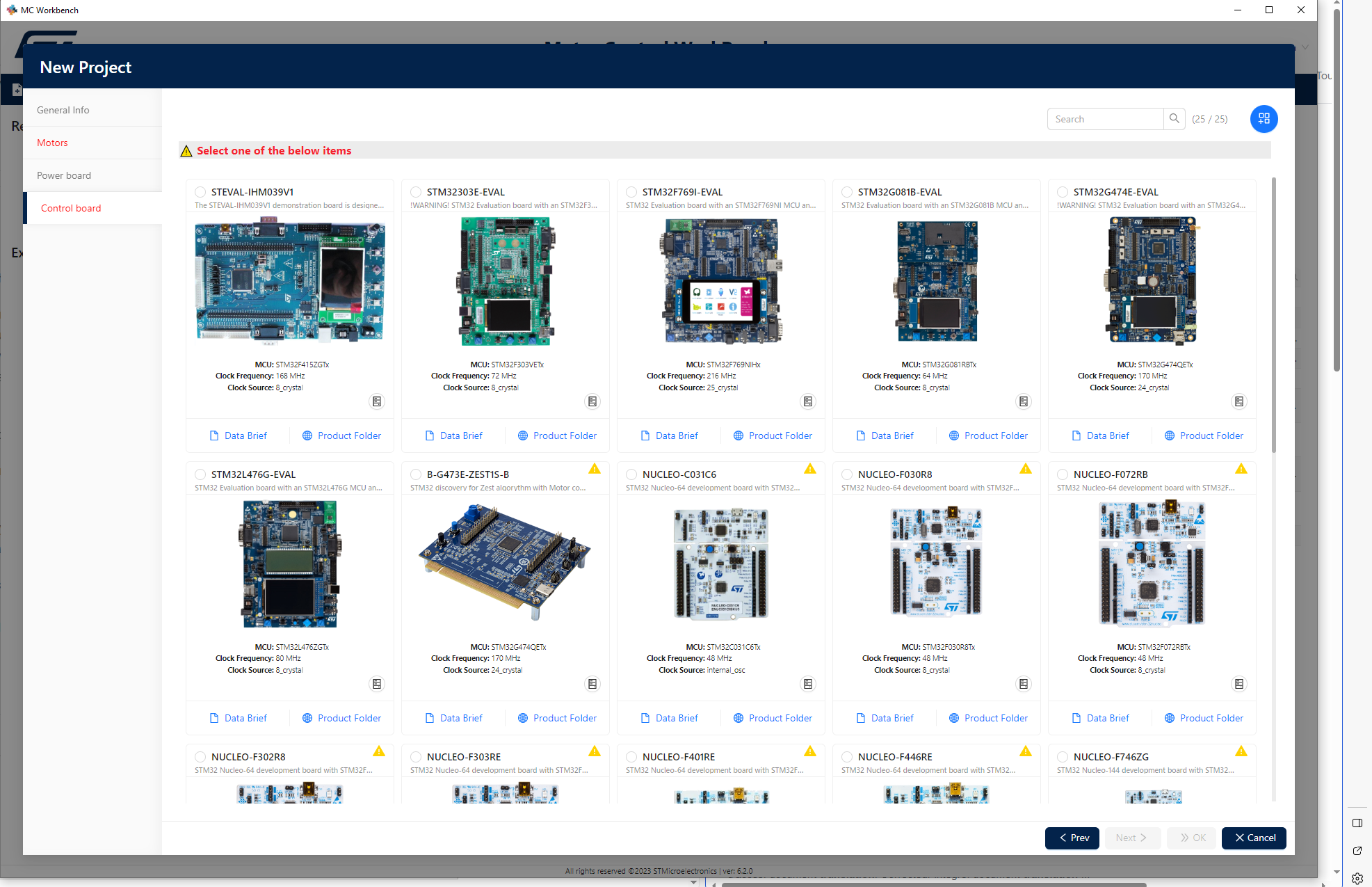Viewport: 1372px width, 887px height.
Task: Switch to the Motors section
Action: tap(52, 142)
